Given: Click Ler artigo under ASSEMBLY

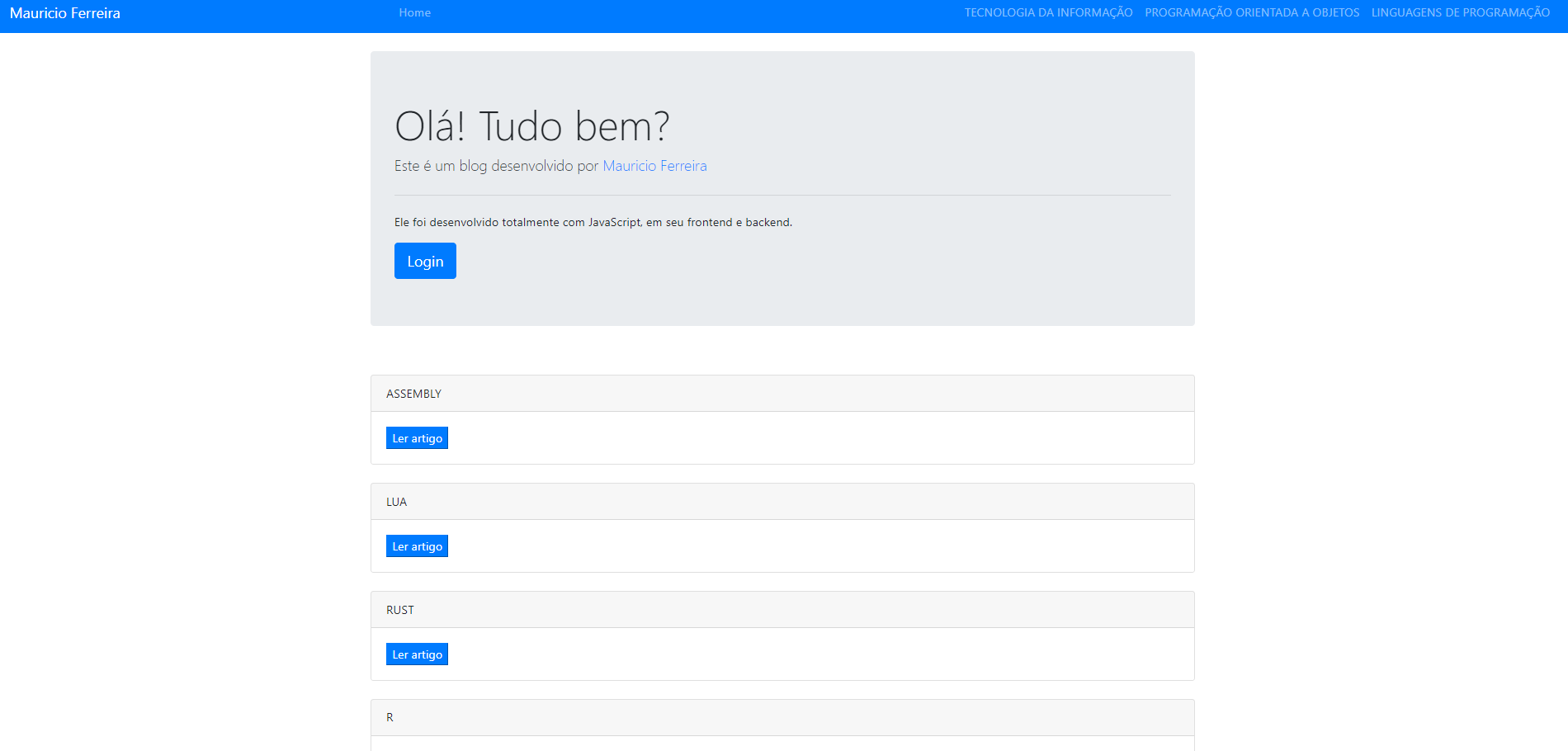Looking at the screenshot, I should (x=417, y=438).
